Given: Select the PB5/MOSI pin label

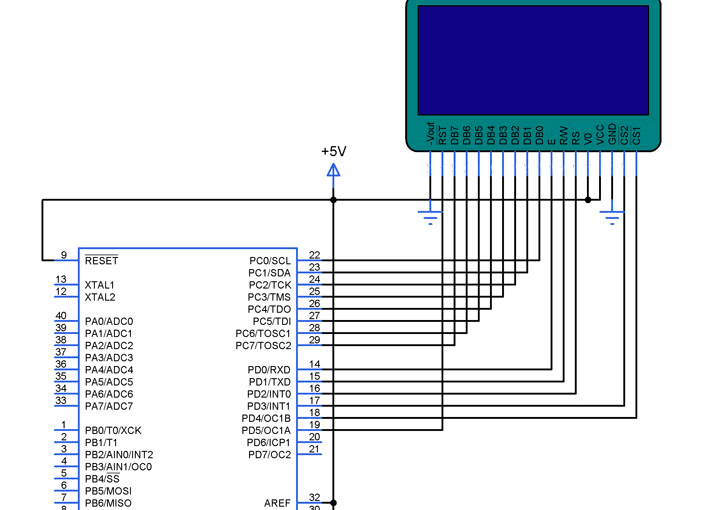Looking at the screenshot, I should coord(108,491).
